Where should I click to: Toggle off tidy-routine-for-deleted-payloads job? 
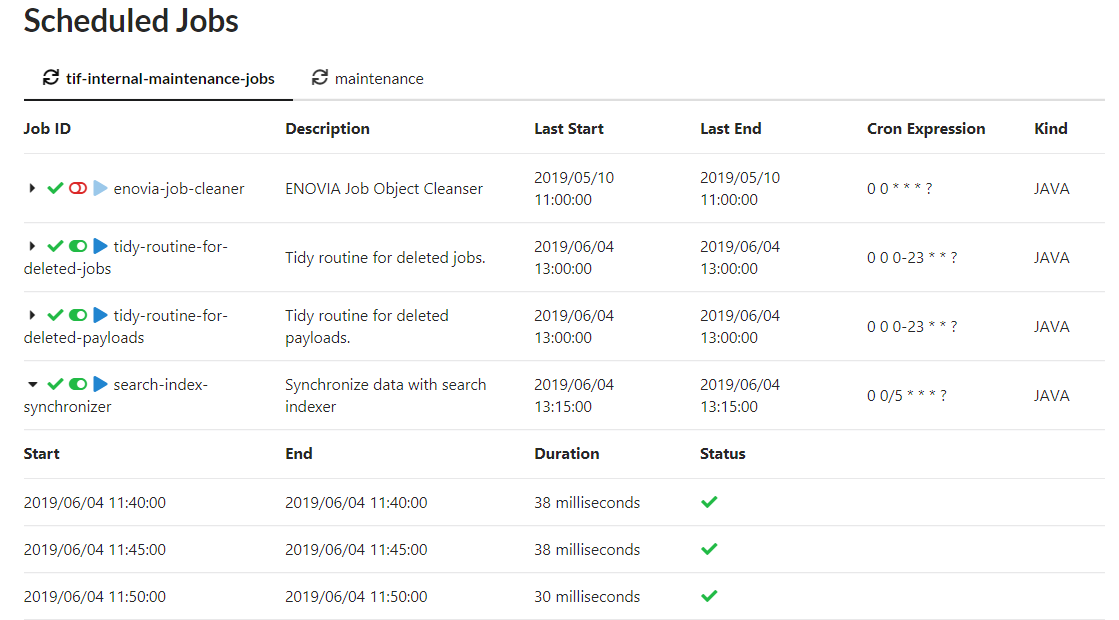tap(78, 315)
